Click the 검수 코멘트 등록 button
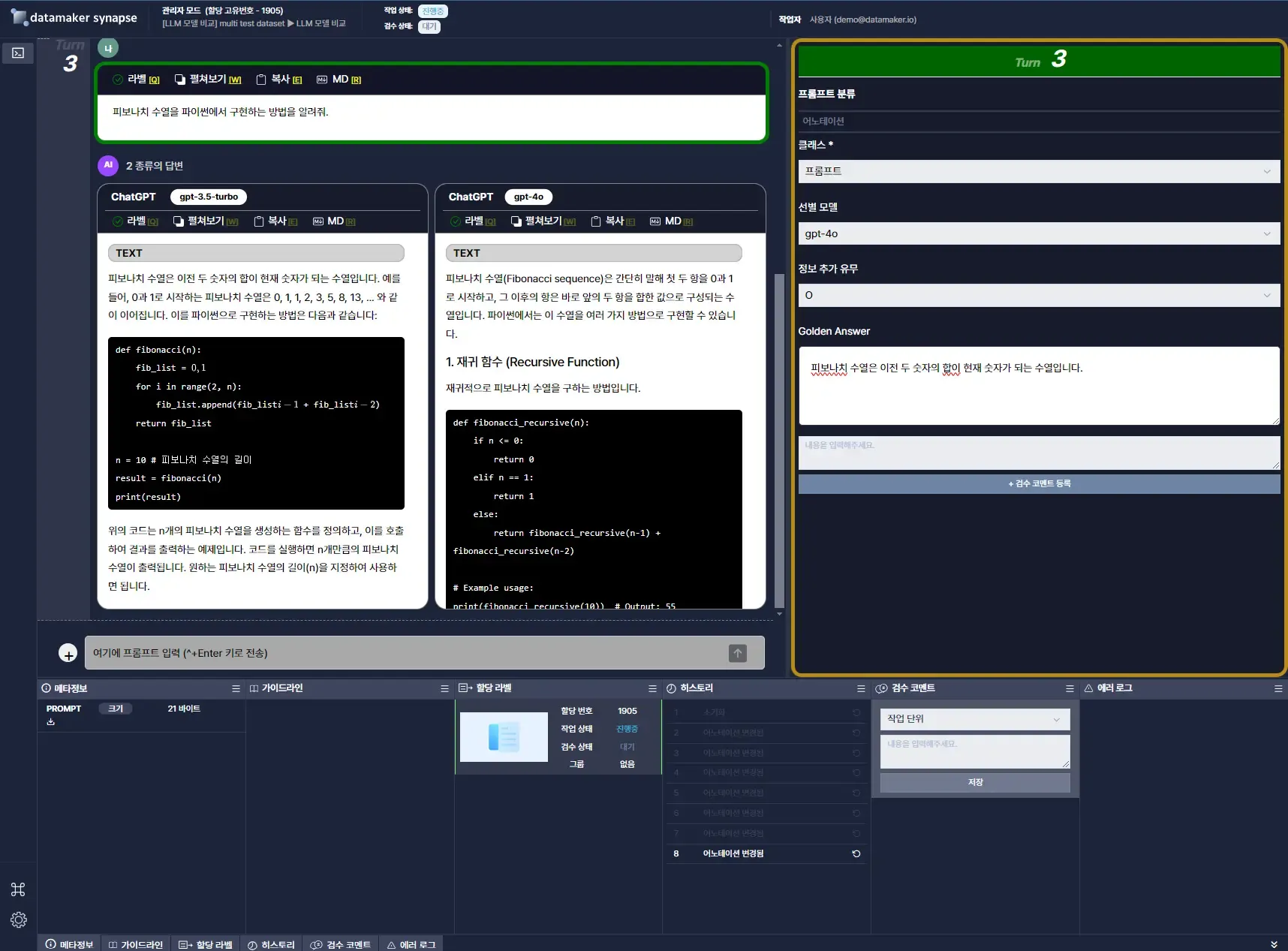Screen dimensions: 1288x951 point(1038,484)
